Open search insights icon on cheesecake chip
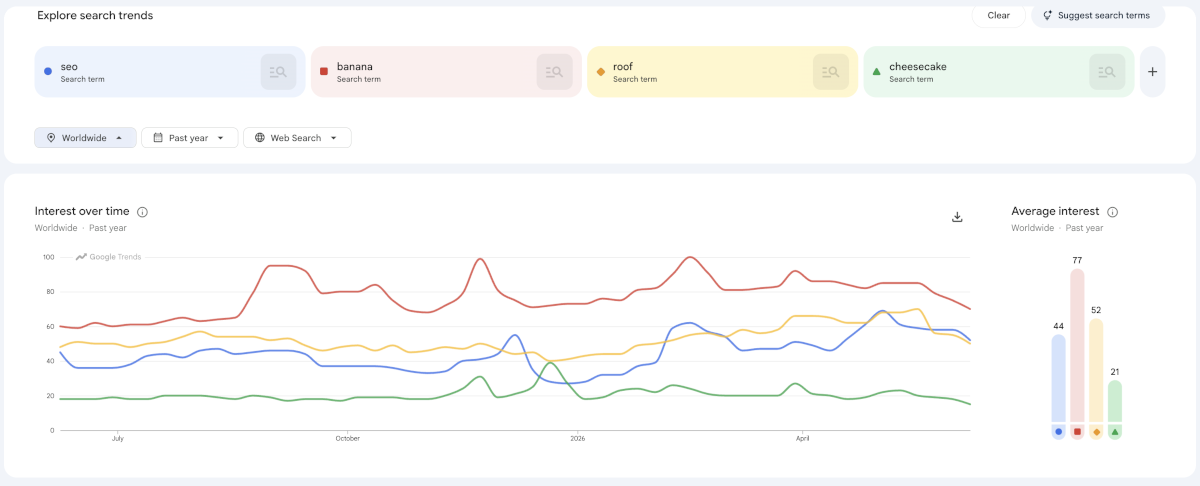Viewport: 1200px width, 486px height. point(1107,72)
